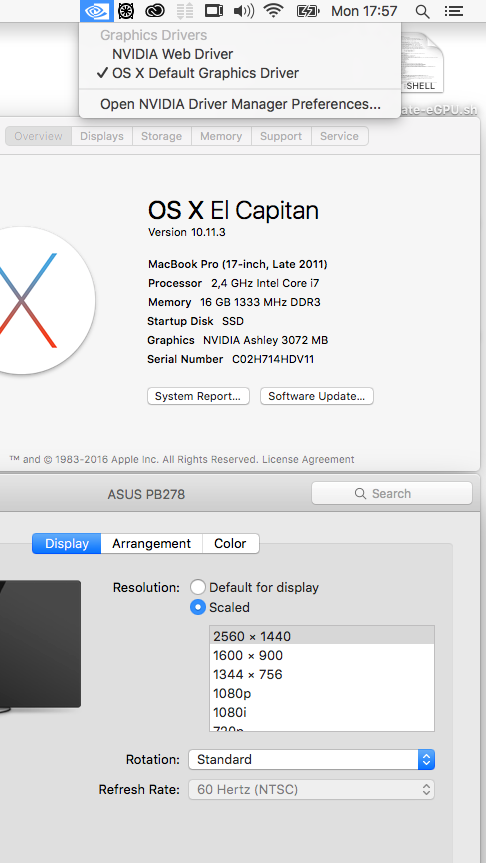Select the Scaled radio button
Screen dimensions: 486x863
(198, 607)
